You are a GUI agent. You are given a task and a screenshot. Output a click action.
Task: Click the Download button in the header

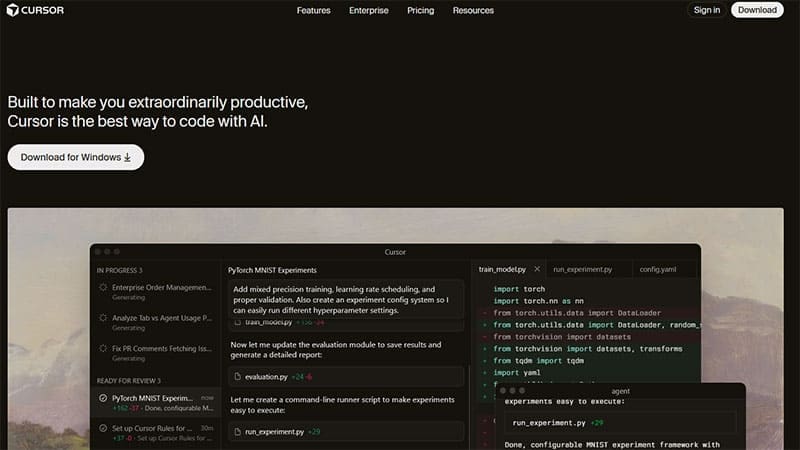(757, 10)
